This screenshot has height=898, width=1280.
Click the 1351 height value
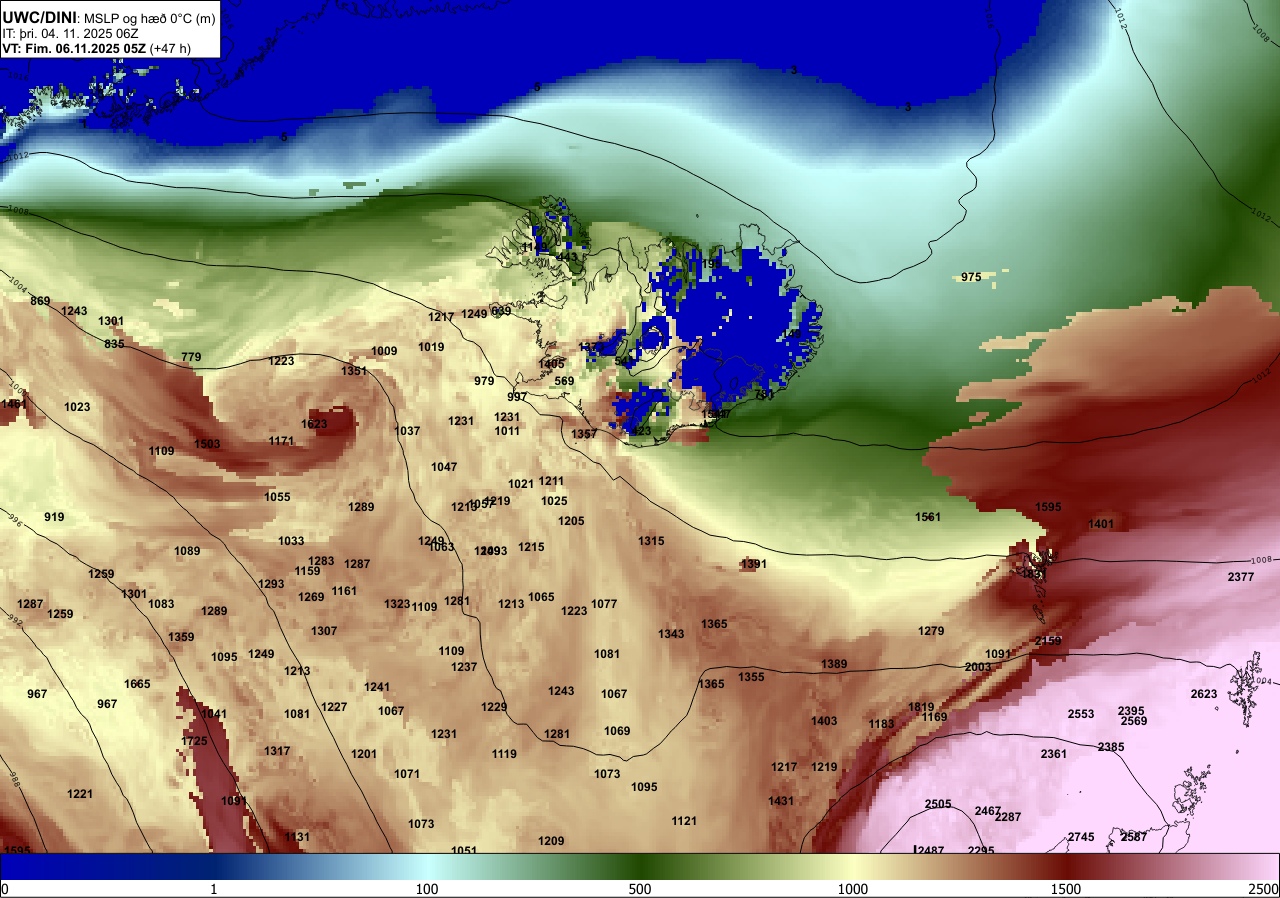pyautogui.click(x=354, y=371)
